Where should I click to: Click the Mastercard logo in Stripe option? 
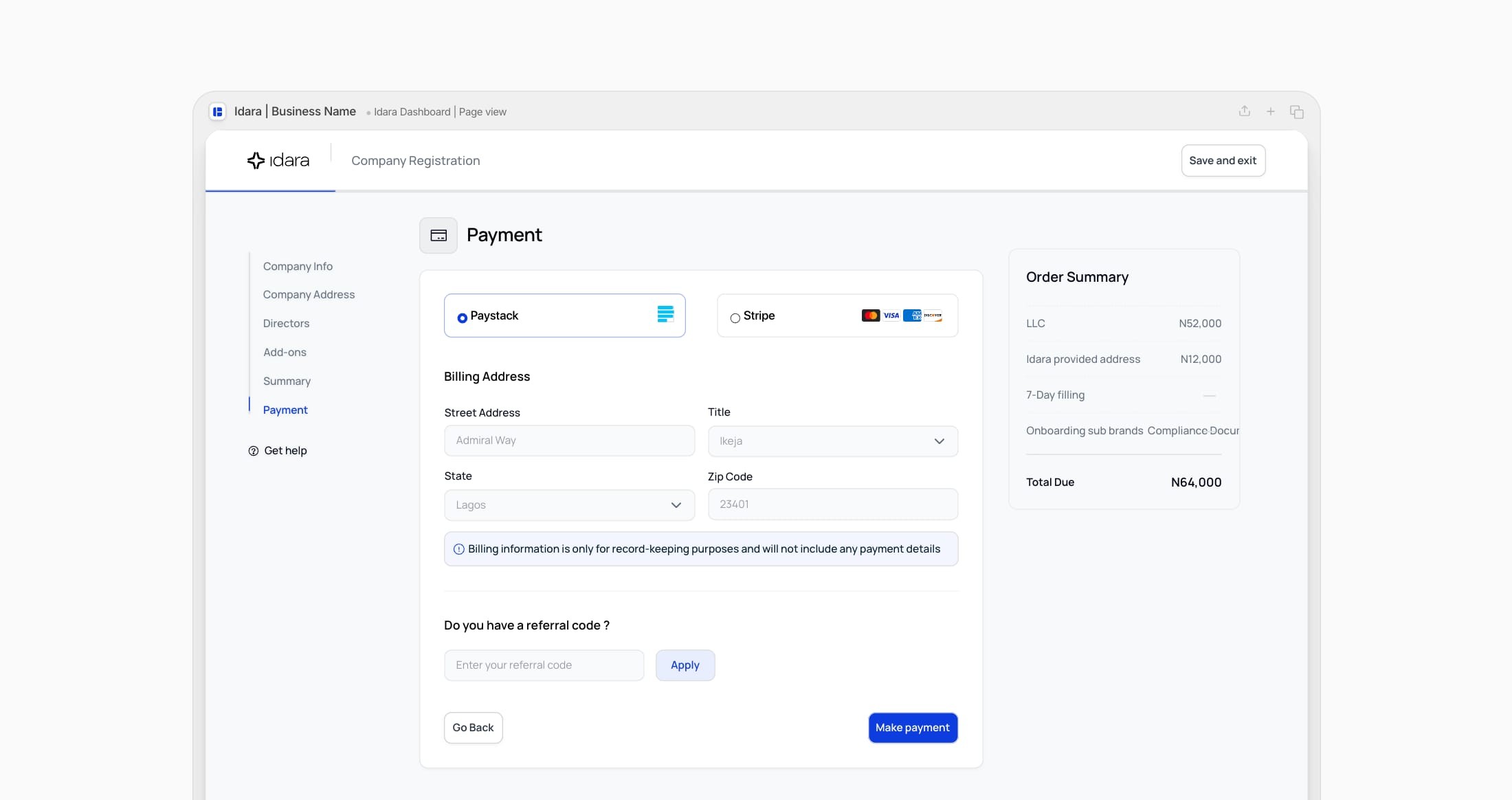point(871,315)
